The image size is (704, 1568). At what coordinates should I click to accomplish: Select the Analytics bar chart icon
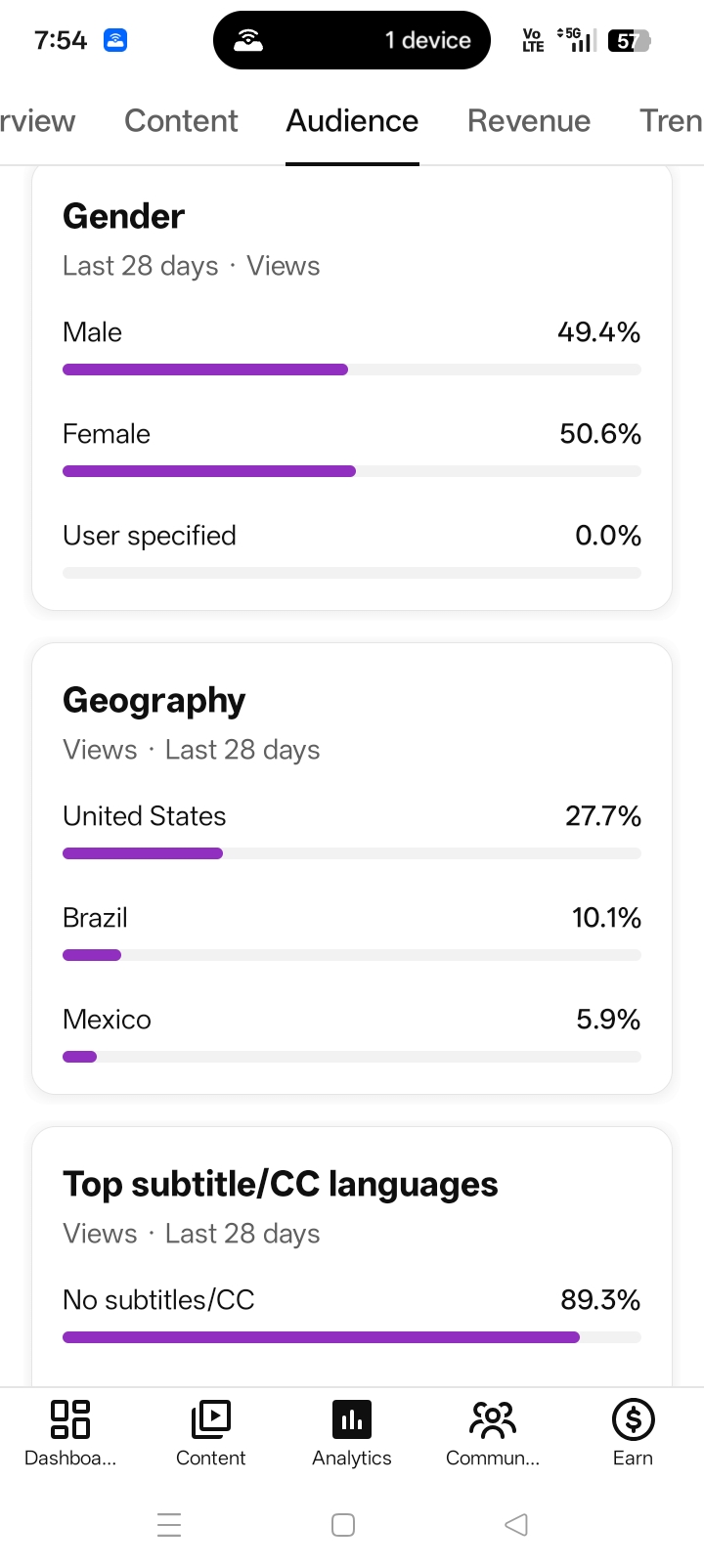coord(352,1419)
